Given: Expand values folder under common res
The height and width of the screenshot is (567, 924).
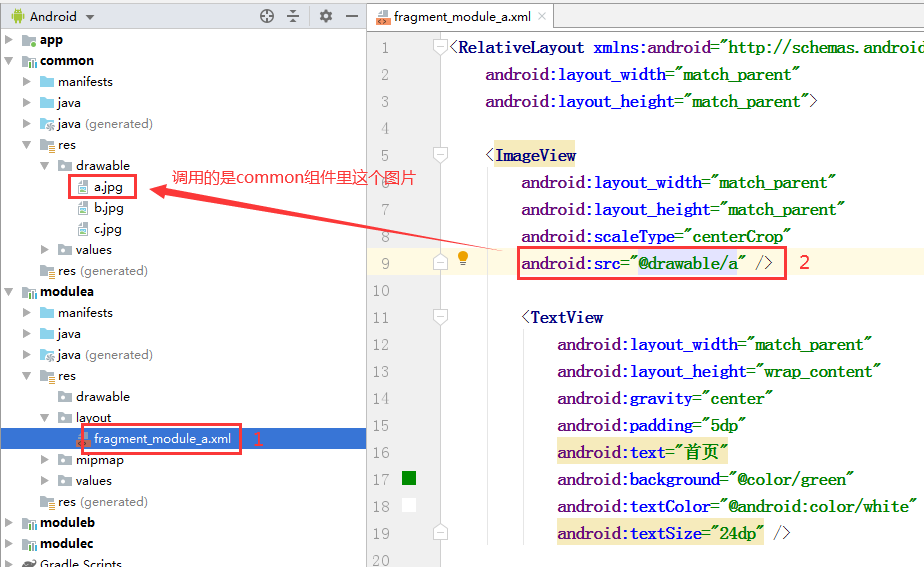Looking at the screenshot, I should [44, 250].
